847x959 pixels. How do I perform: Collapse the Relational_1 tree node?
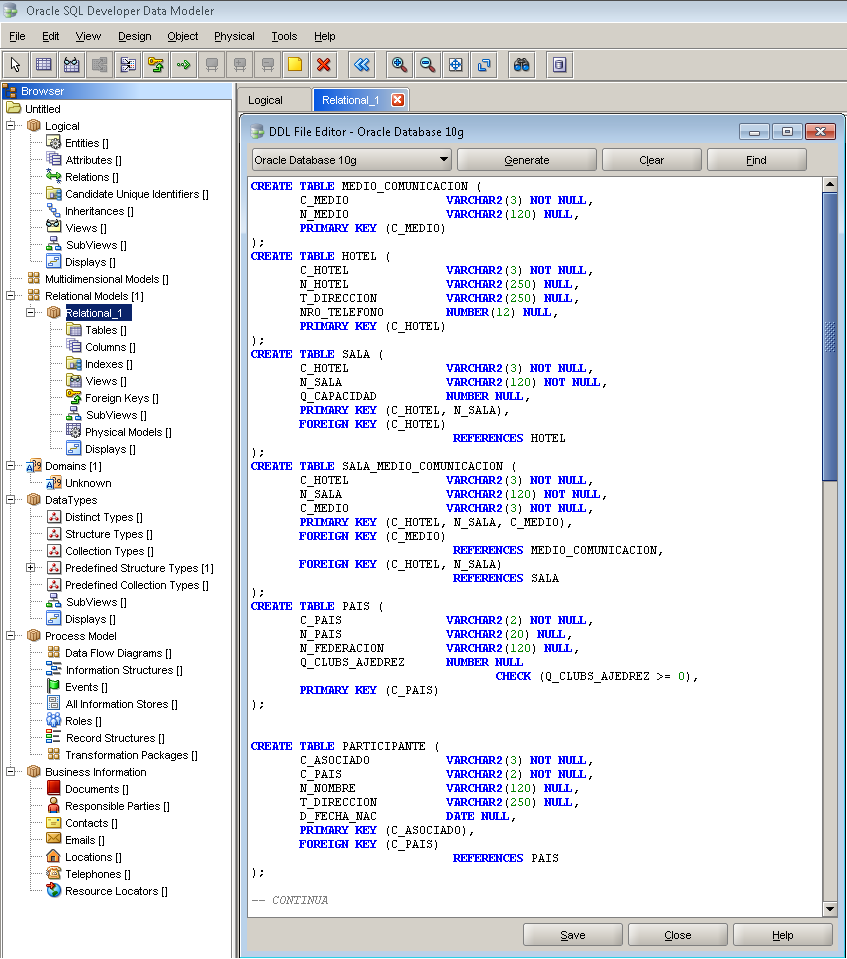point(29,312)
